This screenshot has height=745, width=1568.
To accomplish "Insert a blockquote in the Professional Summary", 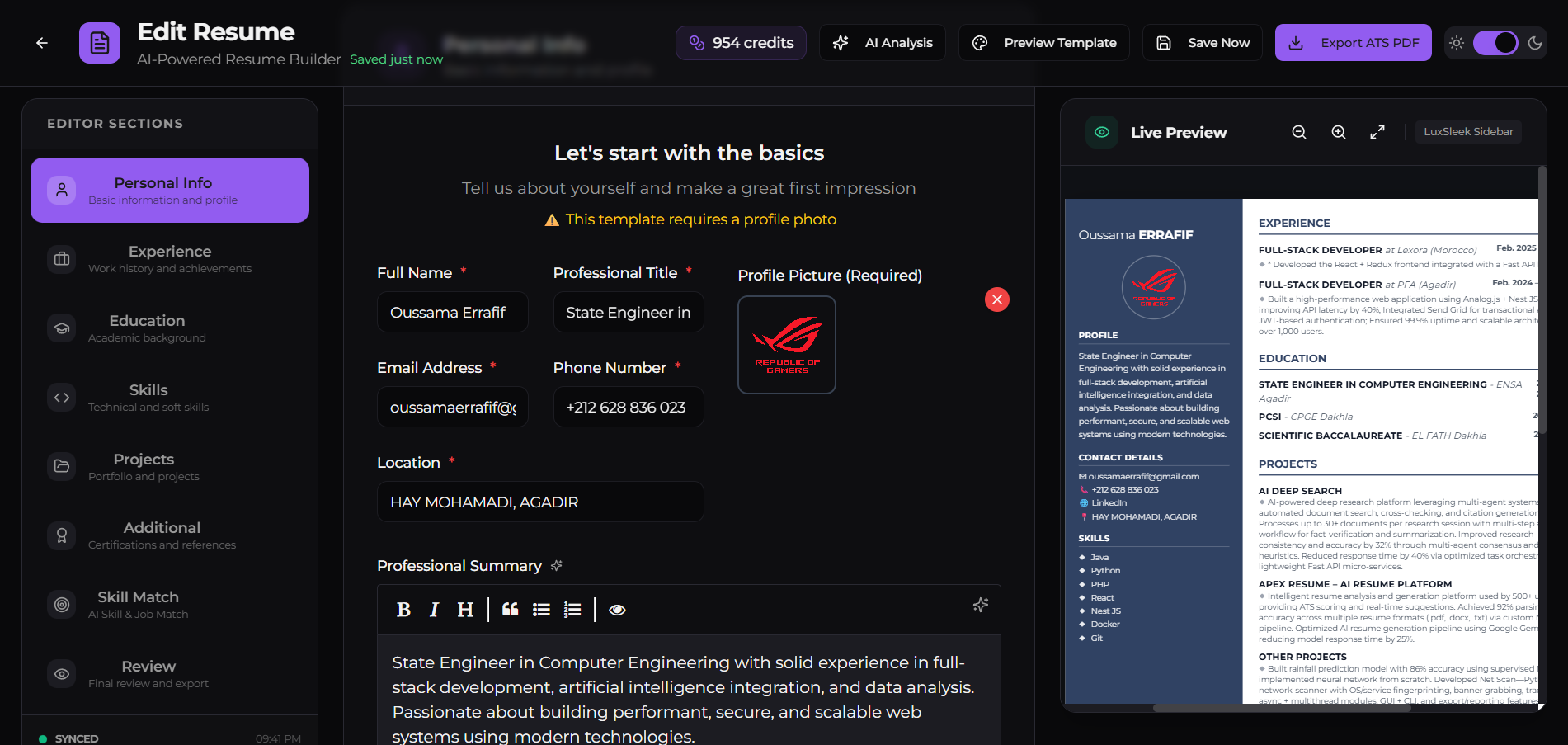I will point(510,610).
